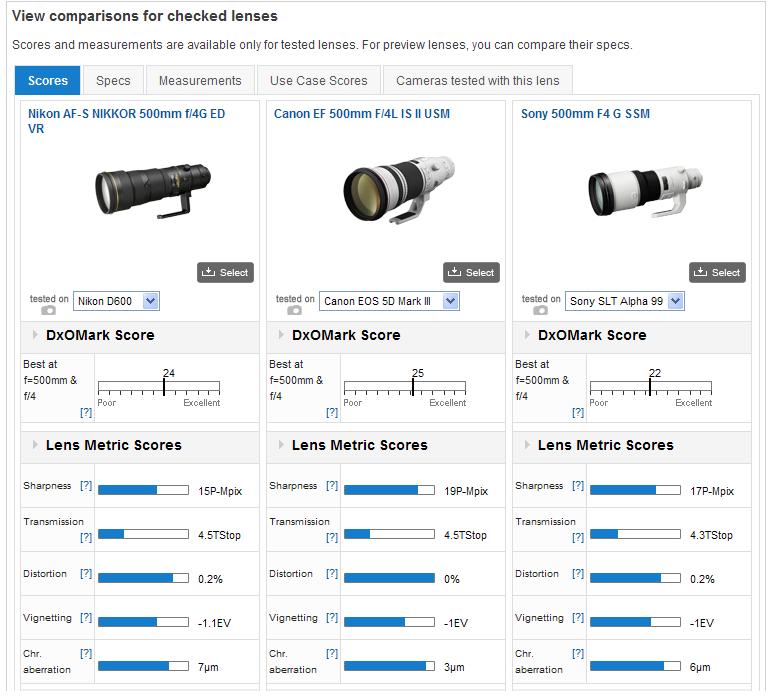Open Canon Distortion help [?]
The width and height of the screenshot is (772, 697).
tap(332, 573)
